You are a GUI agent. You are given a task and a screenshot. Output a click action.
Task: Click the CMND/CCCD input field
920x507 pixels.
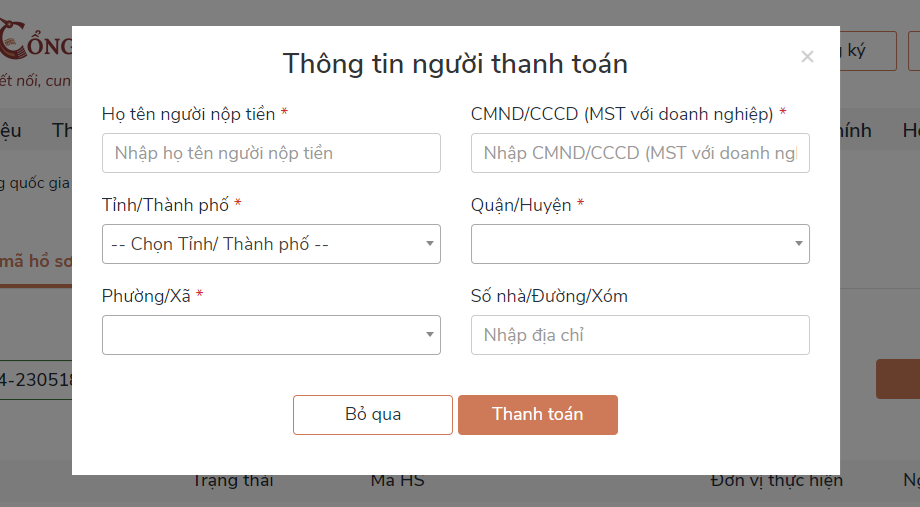[x=640, y=153]
